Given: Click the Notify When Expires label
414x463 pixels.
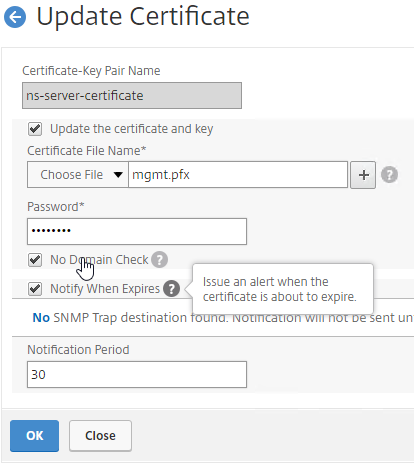Looking at the screenshot, I should click(x=105, y=289).
